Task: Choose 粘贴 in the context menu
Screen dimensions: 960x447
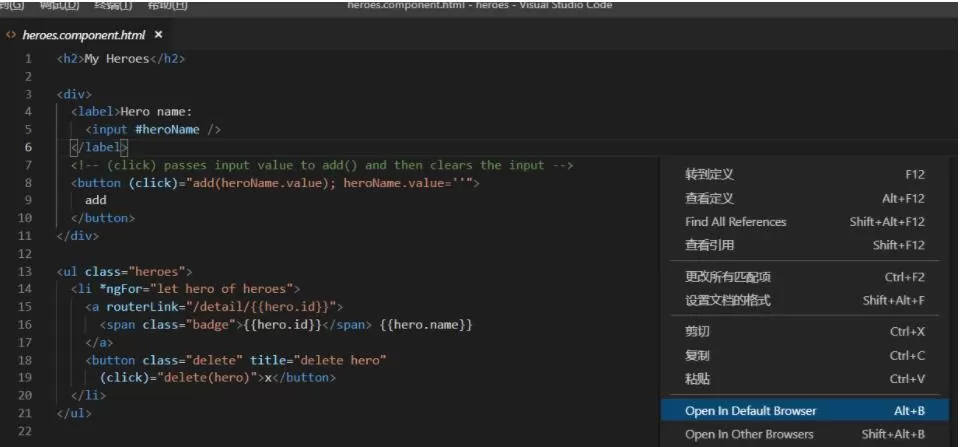Action: [x=804, y=379]
